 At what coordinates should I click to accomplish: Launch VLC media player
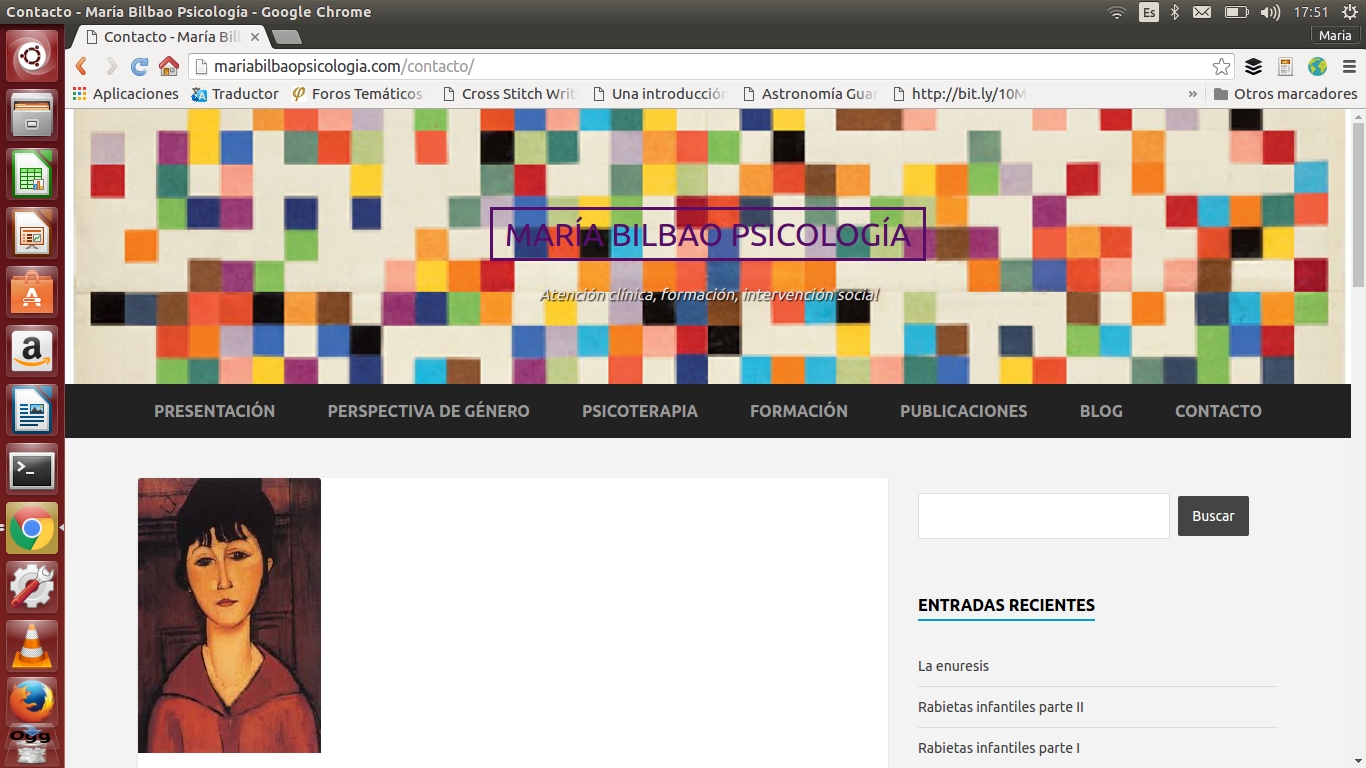point(32,646)
